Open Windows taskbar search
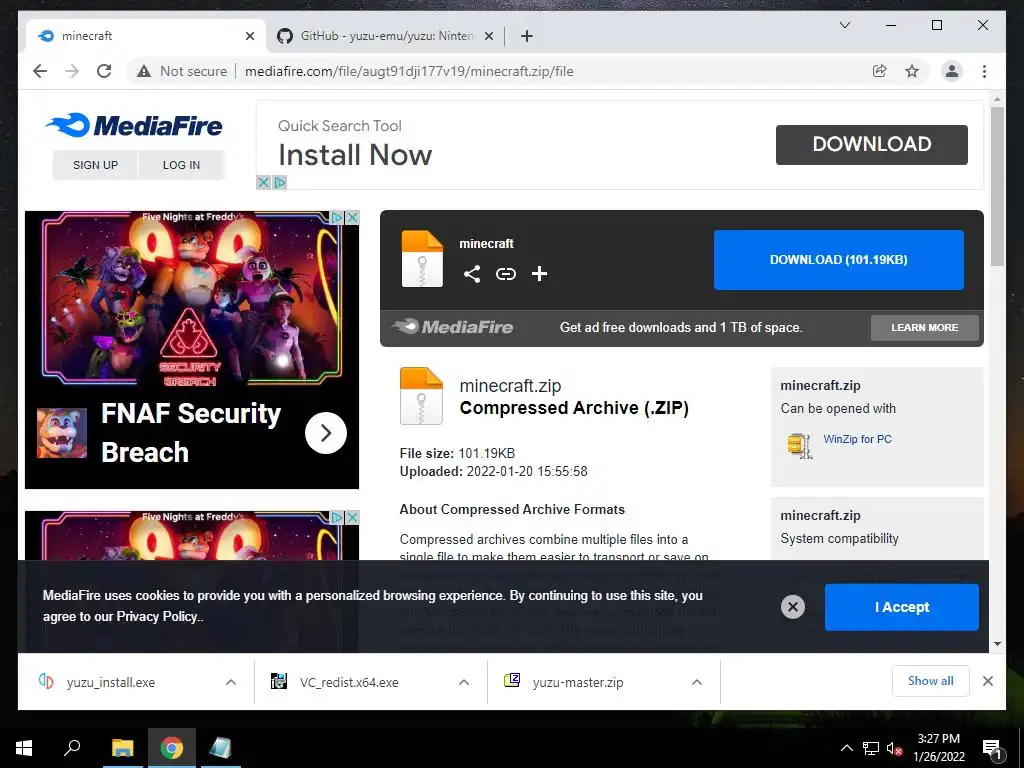The height and width of the screenshot is (768, 1024). coord(72,748)
